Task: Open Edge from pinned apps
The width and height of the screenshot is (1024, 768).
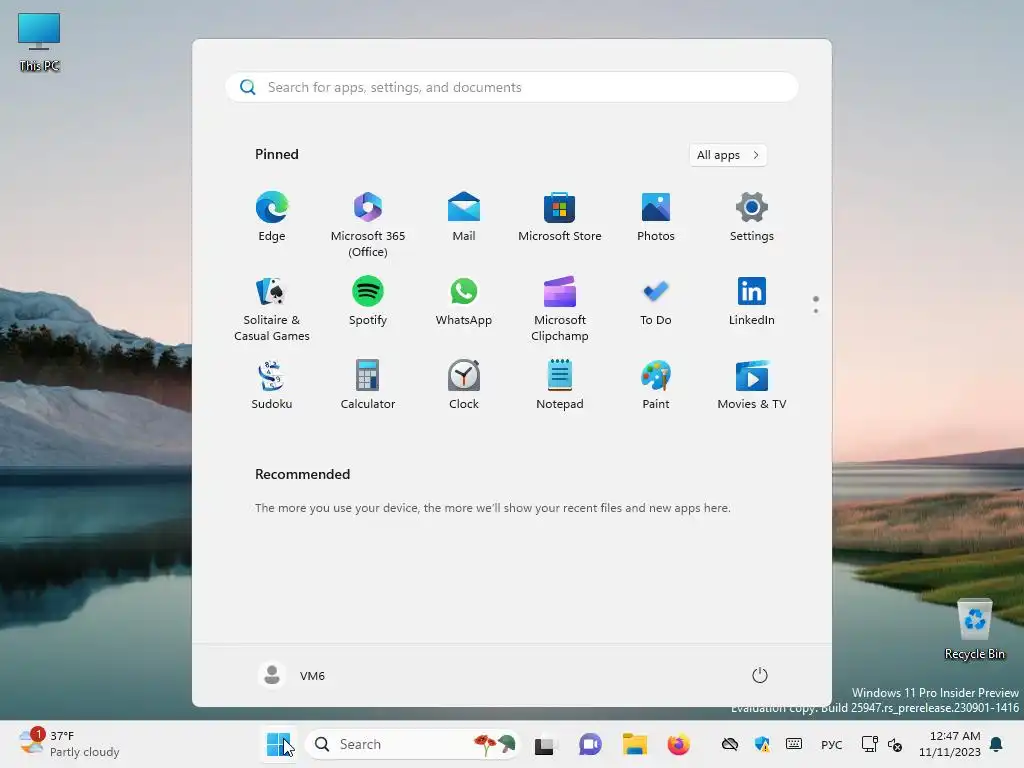Action: pyautogui.click(x=272, y=217)
